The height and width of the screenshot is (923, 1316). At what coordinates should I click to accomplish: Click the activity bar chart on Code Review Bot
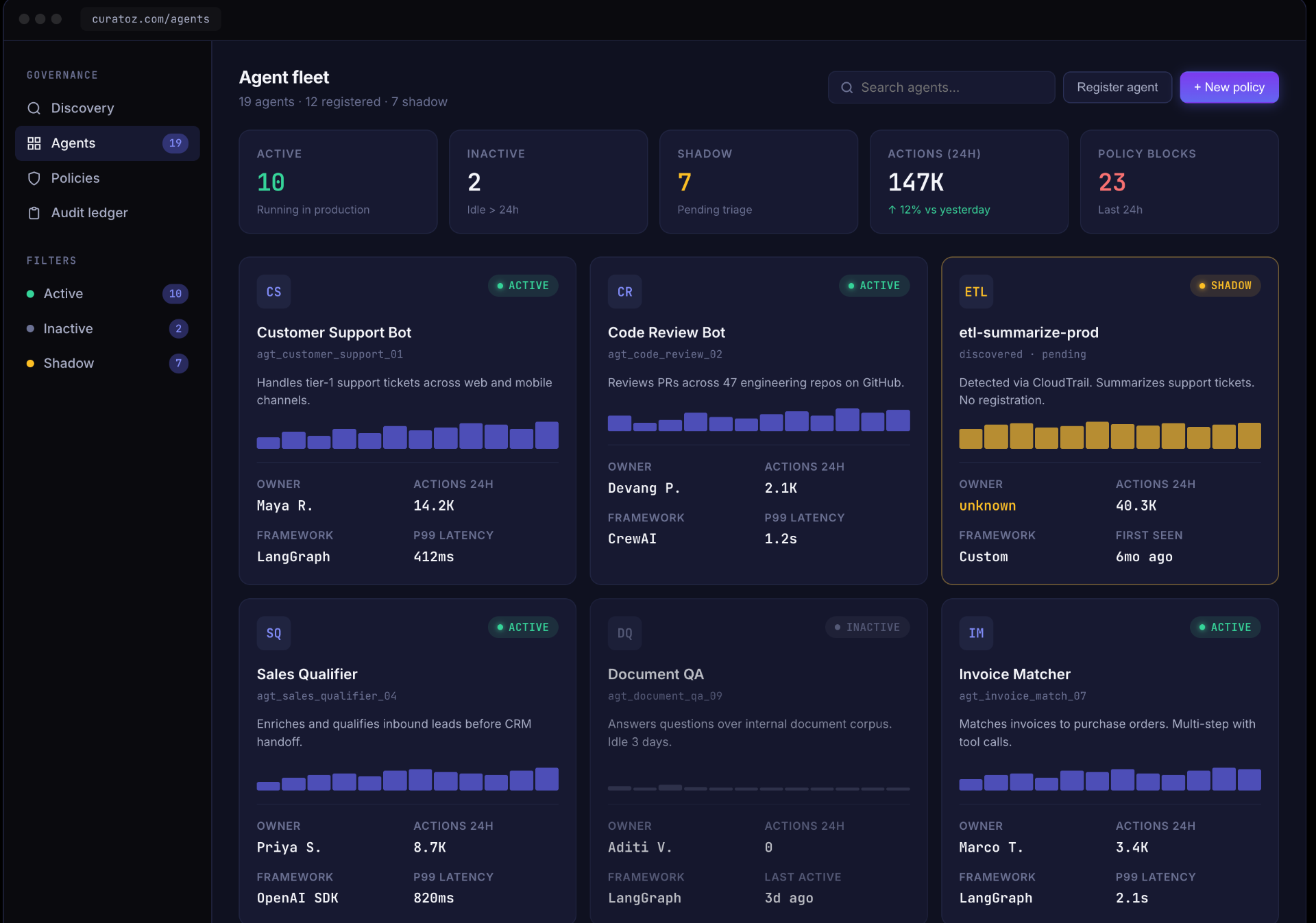pos(759,419)
